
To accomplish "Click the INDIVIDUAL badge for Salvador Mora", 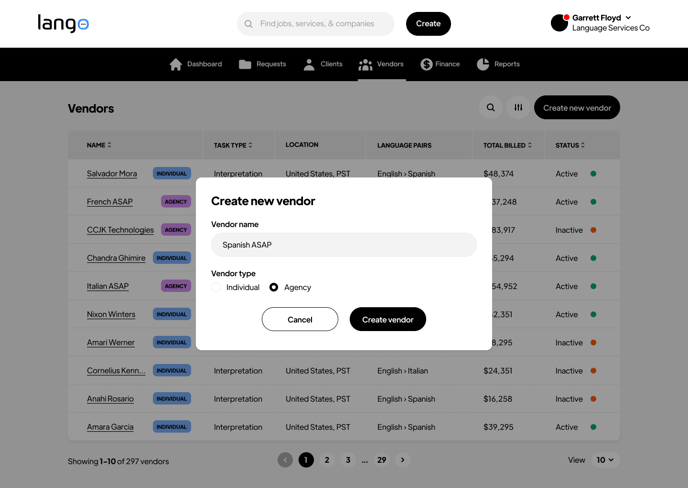I will coord(172,173).
